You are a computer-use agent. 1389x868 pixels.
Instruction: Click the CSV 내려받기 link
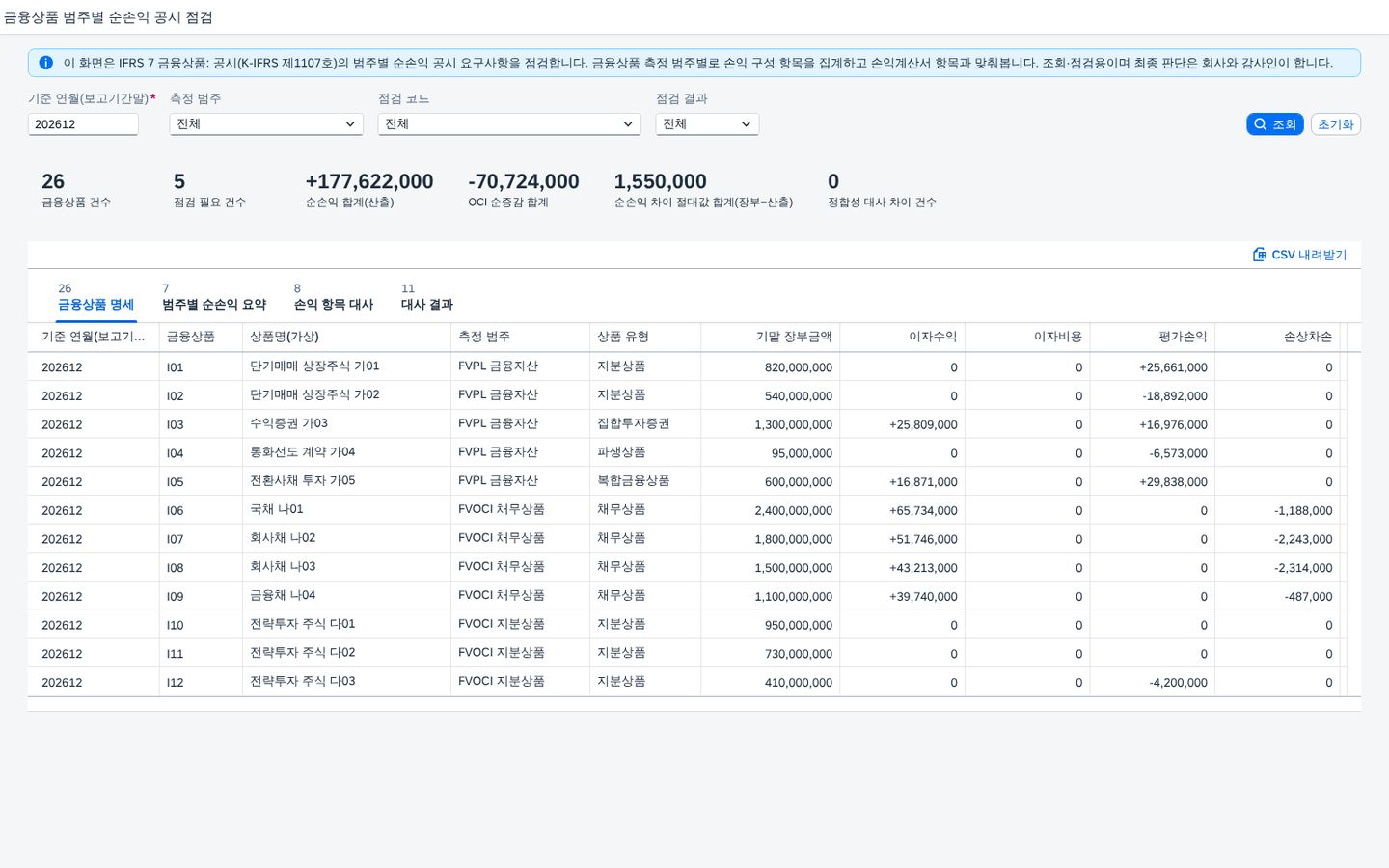1299,255
